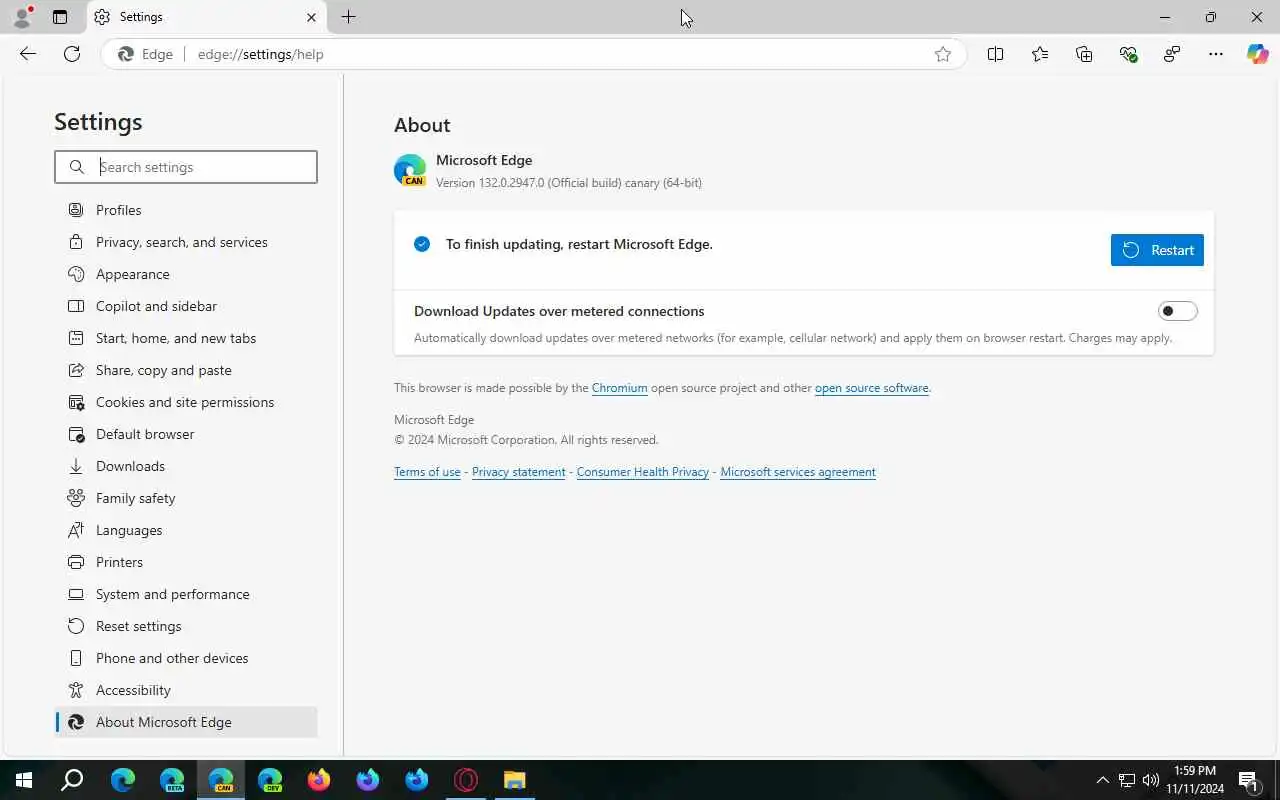1280x800 pixels.
Task: Open Start, home, and new tabs section
Action: [x=186, y=338]
